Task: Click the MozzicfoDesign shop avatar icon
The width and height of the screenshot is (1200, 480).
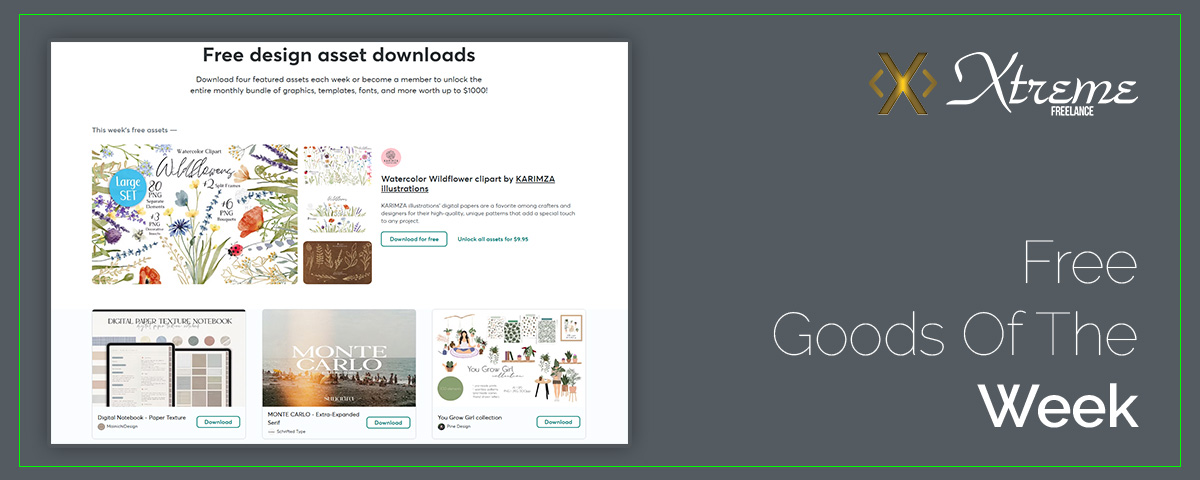Action: click(x=101, y=427)
